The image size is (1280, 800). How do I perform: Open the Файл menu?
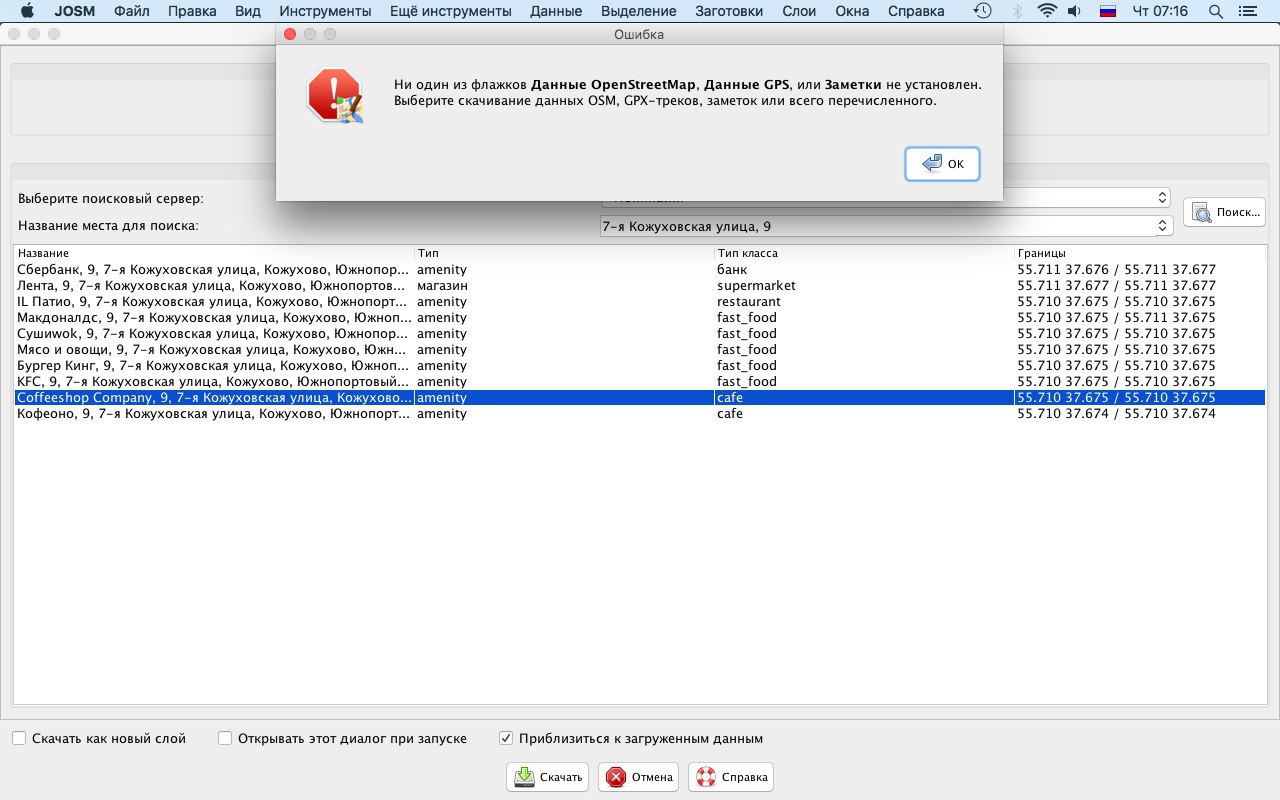pos(133,11)
